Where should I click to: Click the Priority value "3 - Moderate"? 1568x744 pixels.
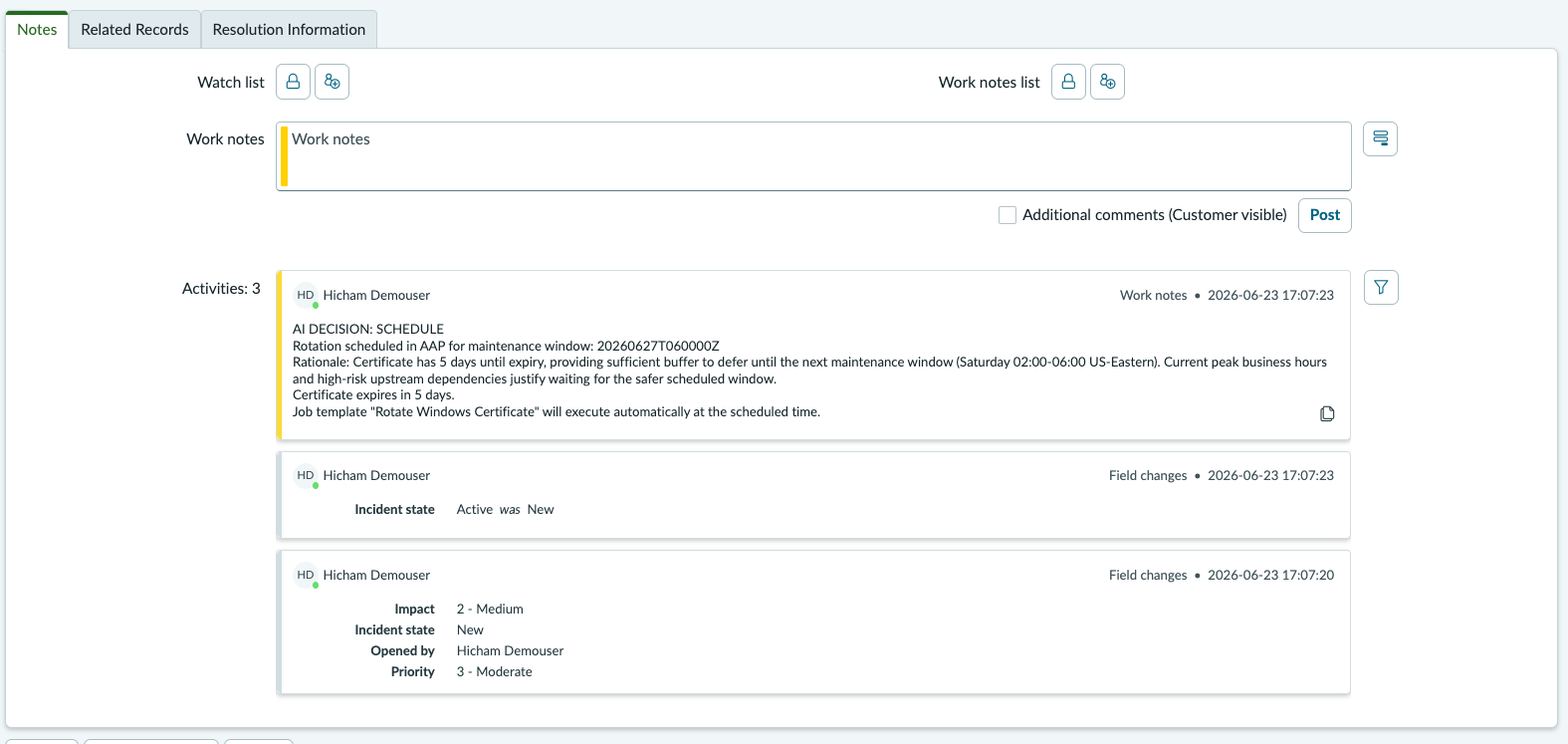[494, 671]
